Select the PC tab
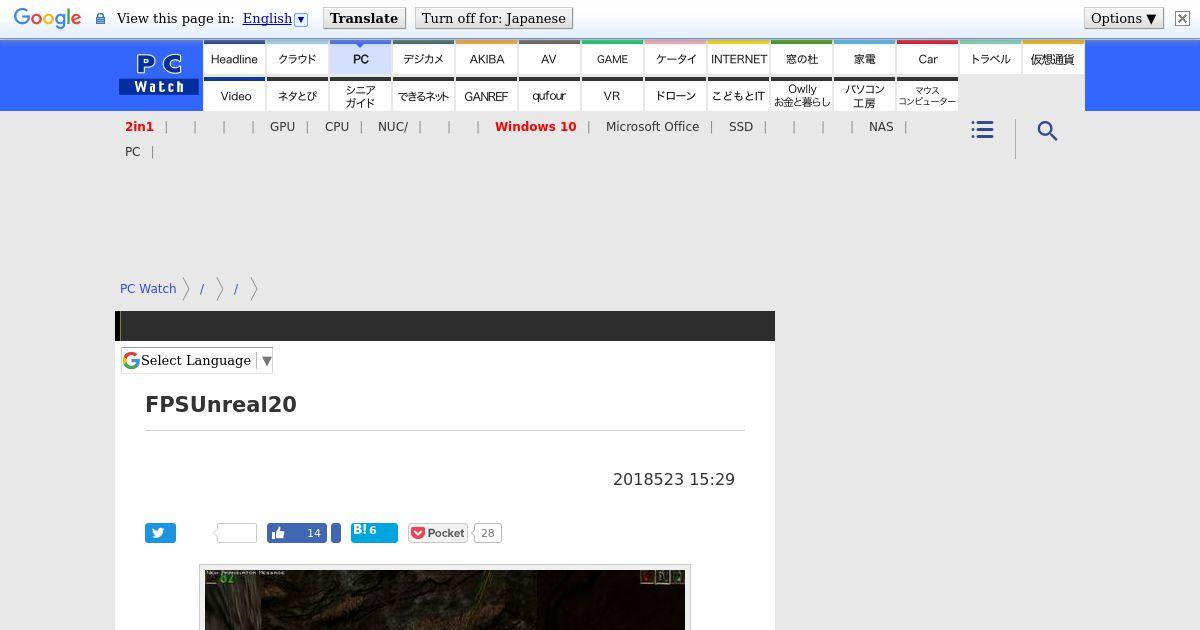Image resolution: width=1200 pixels, height=630 pixels. [x=360, y=59]
